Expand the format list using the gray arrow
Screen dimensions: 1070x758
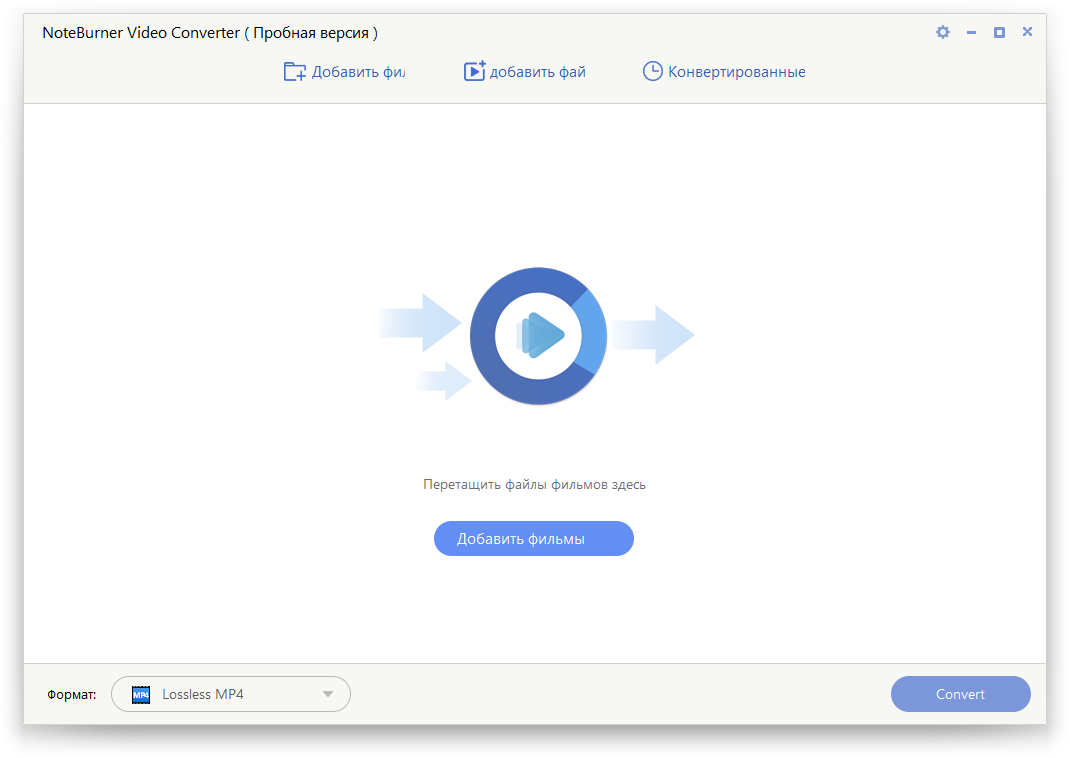pos(328,694)
